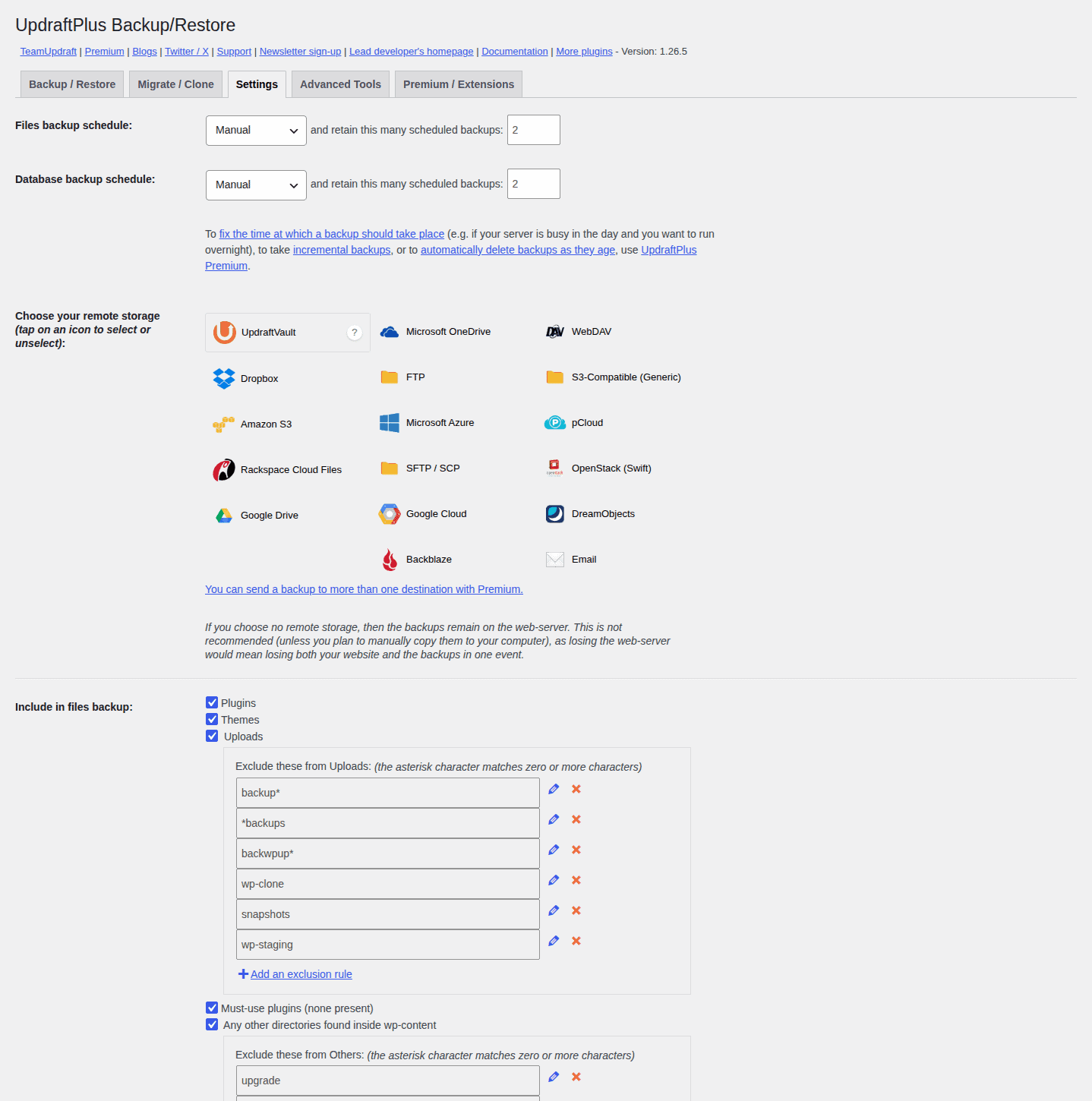Choose the SFTP / SCP folder icon

point(390,468)
